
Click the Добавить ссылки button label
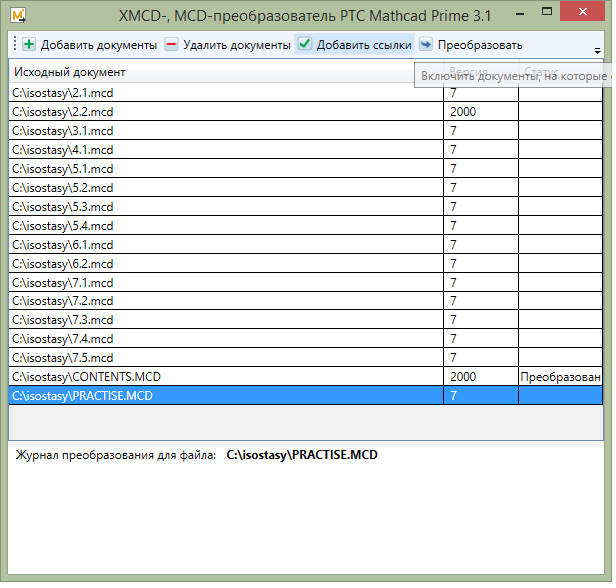364,45
